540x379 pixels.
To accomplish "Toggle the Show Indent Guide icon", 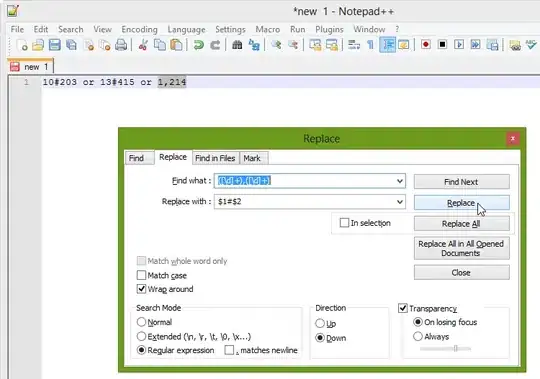I will click(387, 45).
